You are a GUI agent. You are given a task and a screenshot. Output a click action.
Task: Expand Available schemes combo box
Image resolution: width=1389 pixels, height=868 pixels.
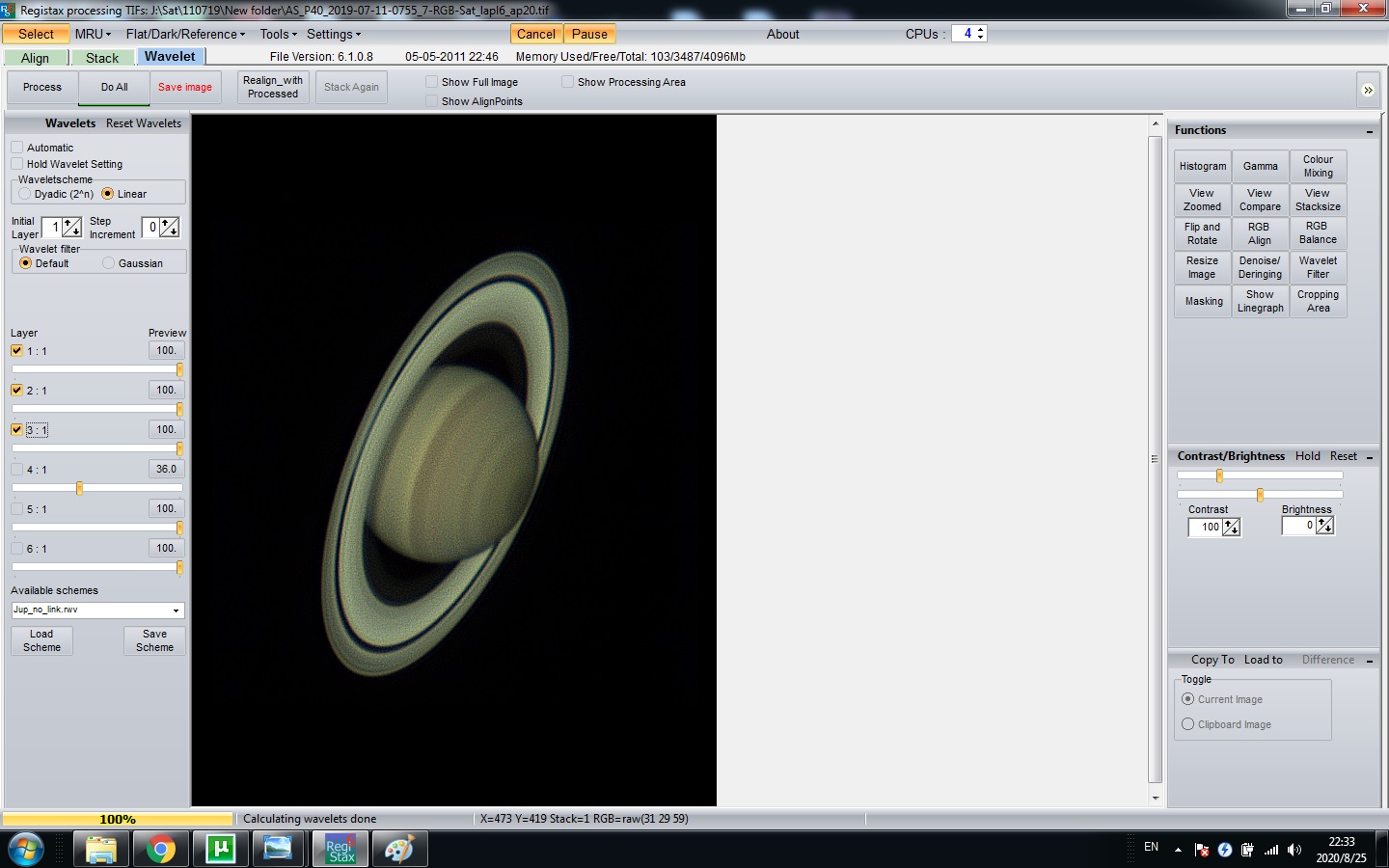(x=176, y=610)
